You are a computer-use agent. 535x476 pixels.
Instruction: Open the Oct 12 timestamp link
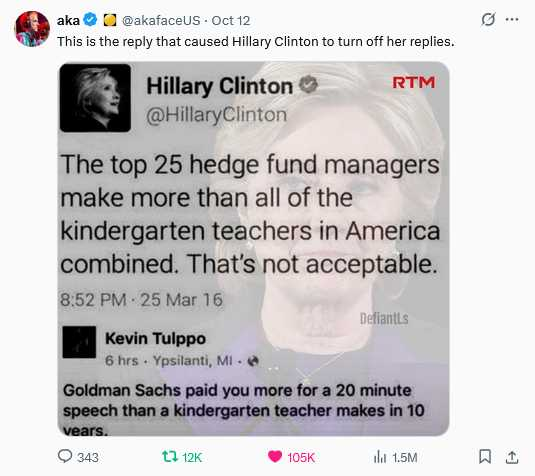coord(231,20)
